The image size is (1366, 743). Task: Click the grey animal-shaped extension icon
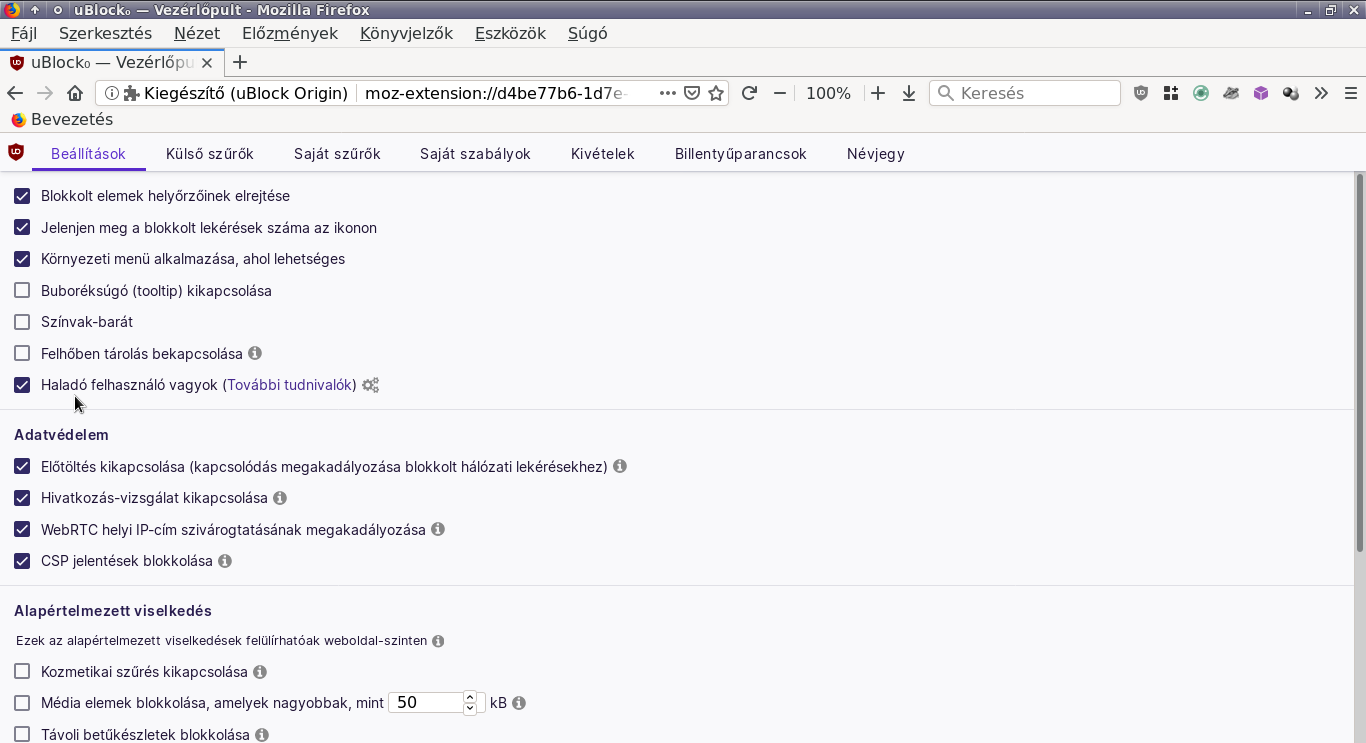pyautogui.click(x=1231, y=93)
